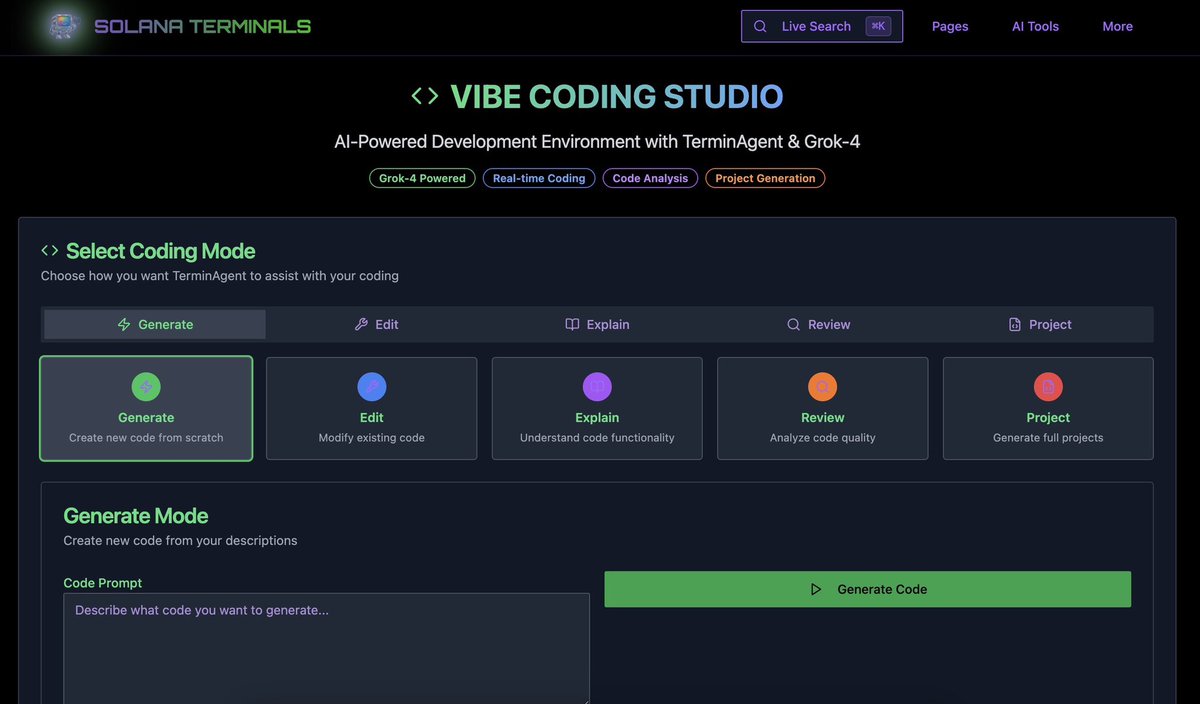Click orange circle icon on Review card
This screenshot has height=704, width=1200.
tap(823, 387)
